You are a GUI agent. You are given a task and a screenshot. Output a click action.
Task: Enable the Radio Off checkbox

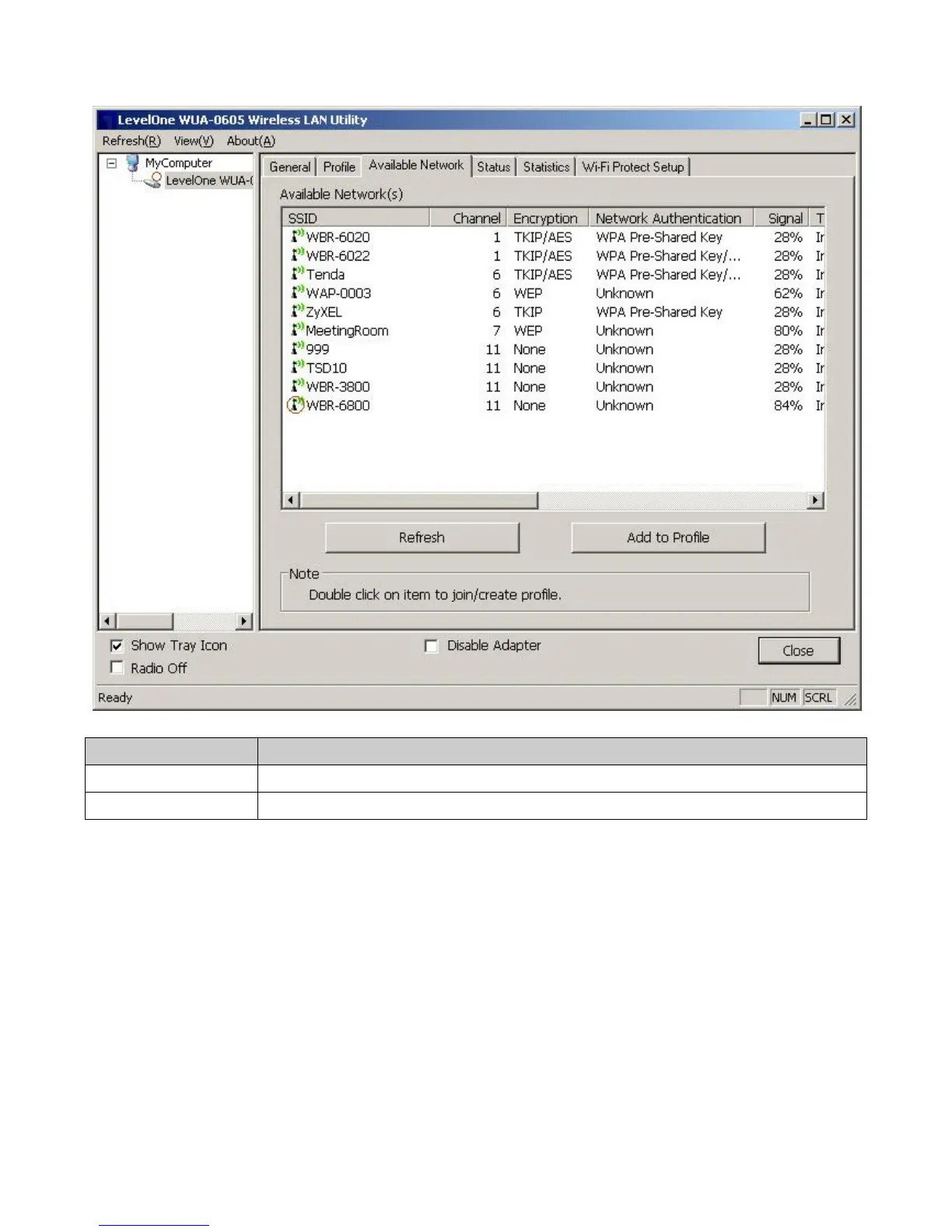point(117,667)
